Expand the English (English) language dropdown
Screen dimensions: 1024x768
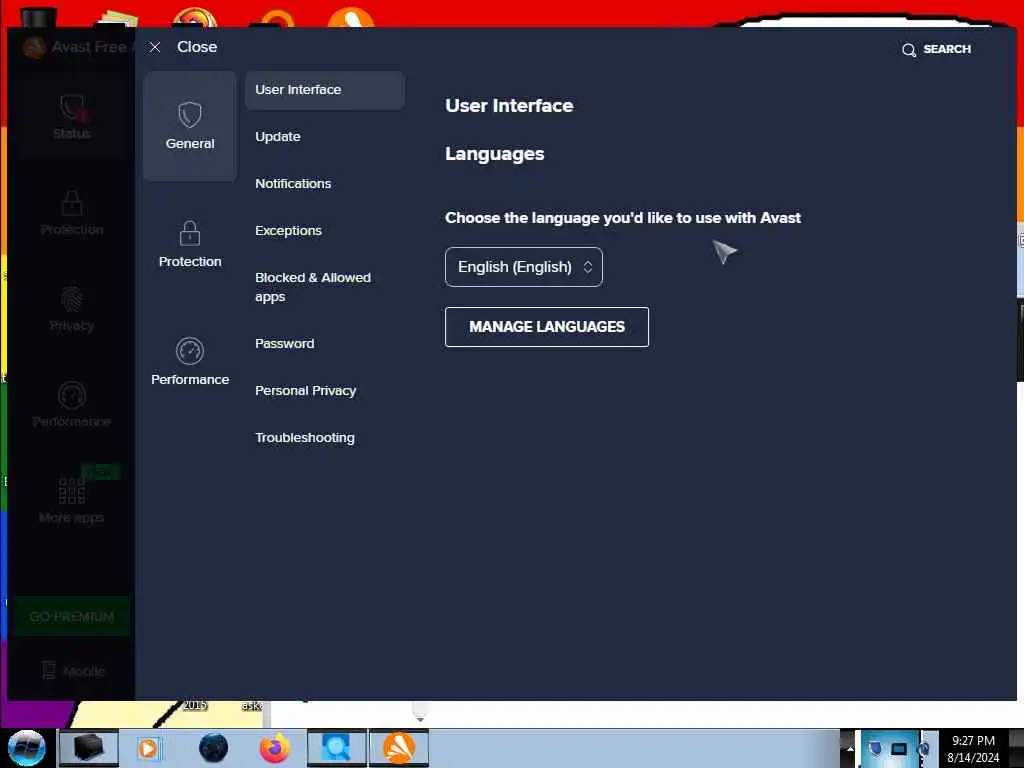pos(523,267)
